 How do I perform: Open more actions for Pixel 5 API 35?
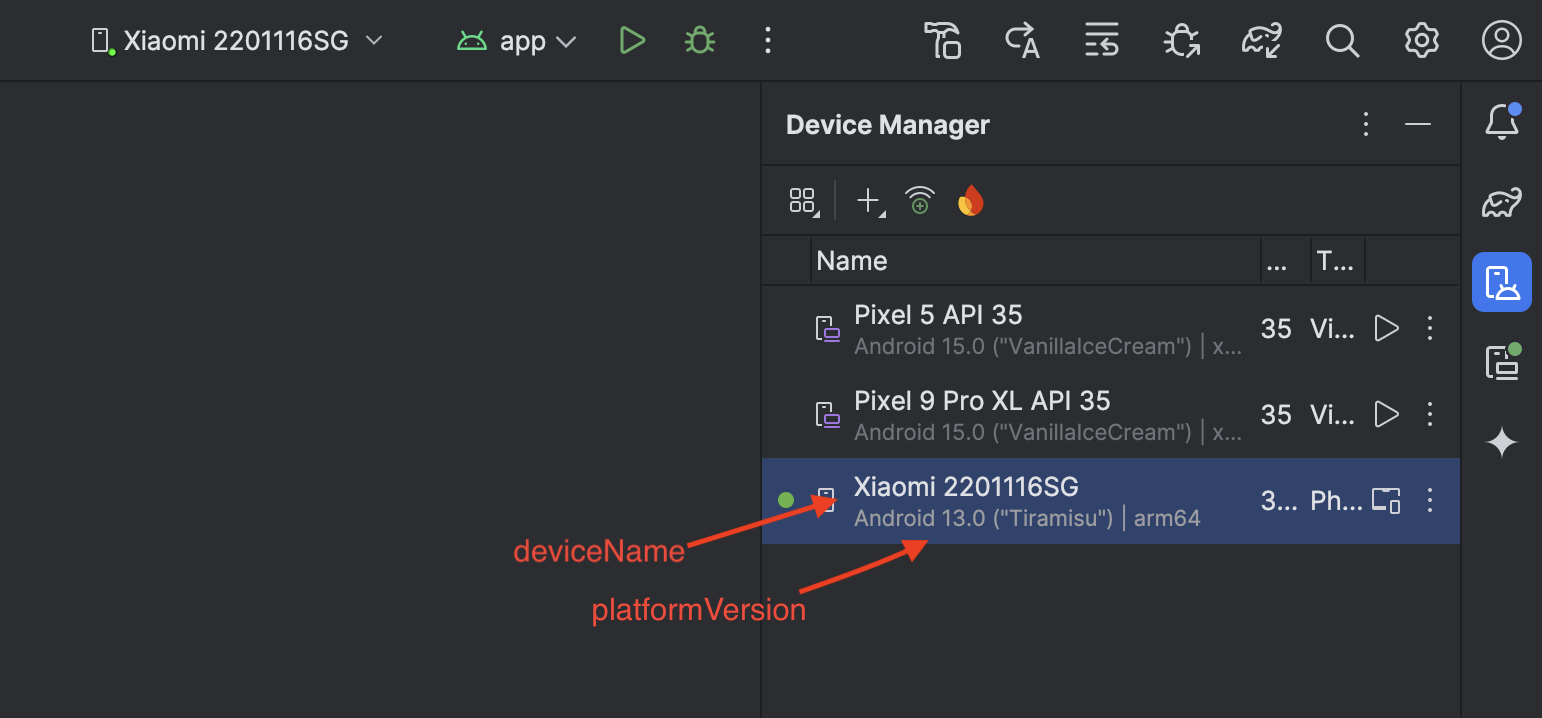pyautogui.click(x=1430, y=328)
